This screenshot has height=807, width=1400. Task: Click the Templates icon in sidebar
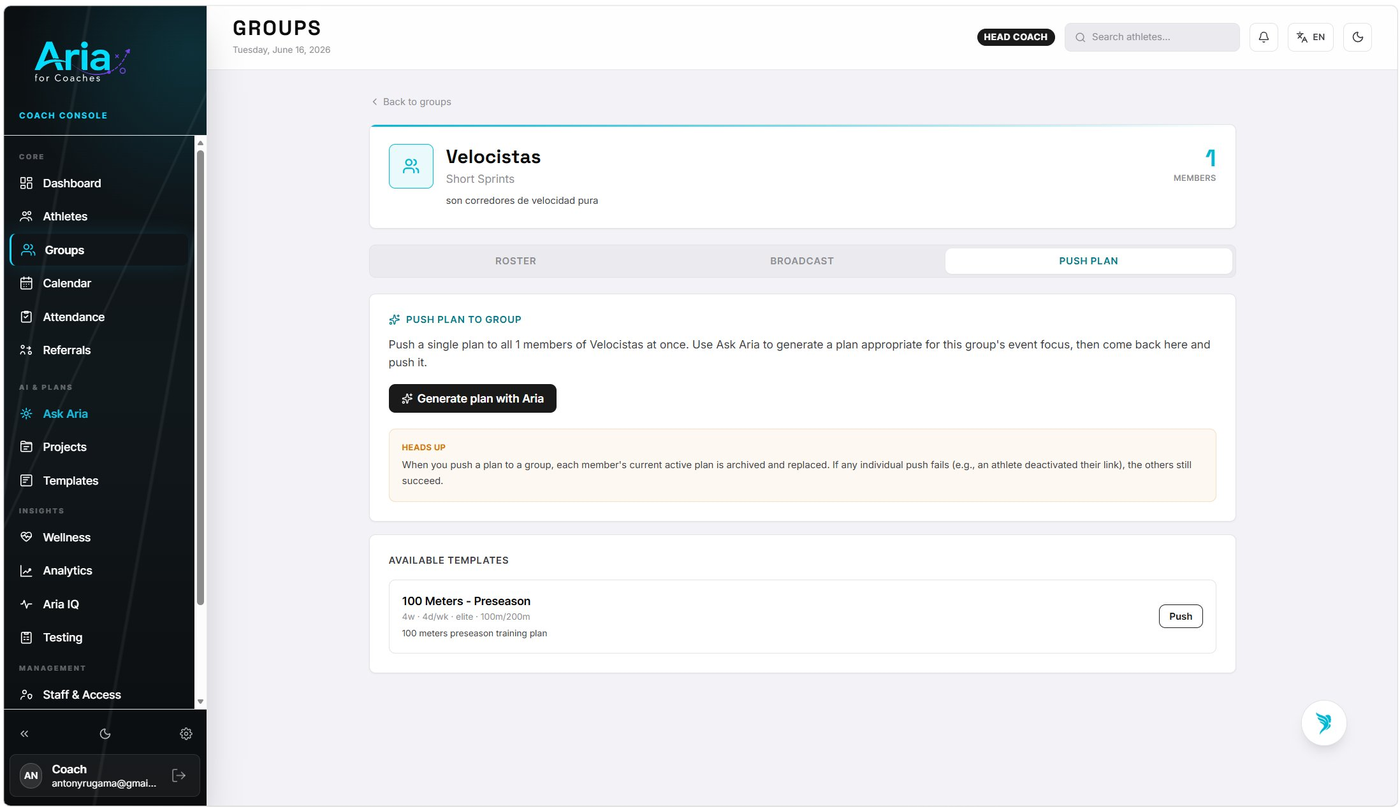click(x=27, y=481)
